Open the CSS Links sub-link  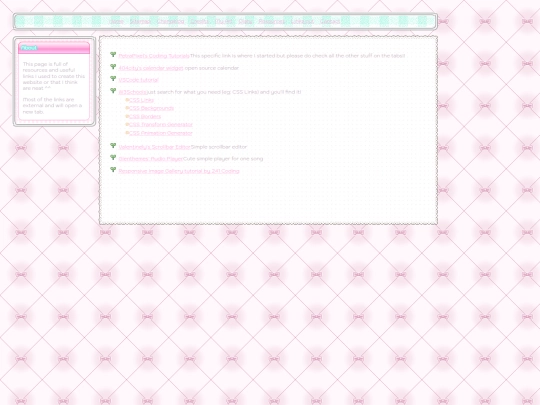[142, 100]
